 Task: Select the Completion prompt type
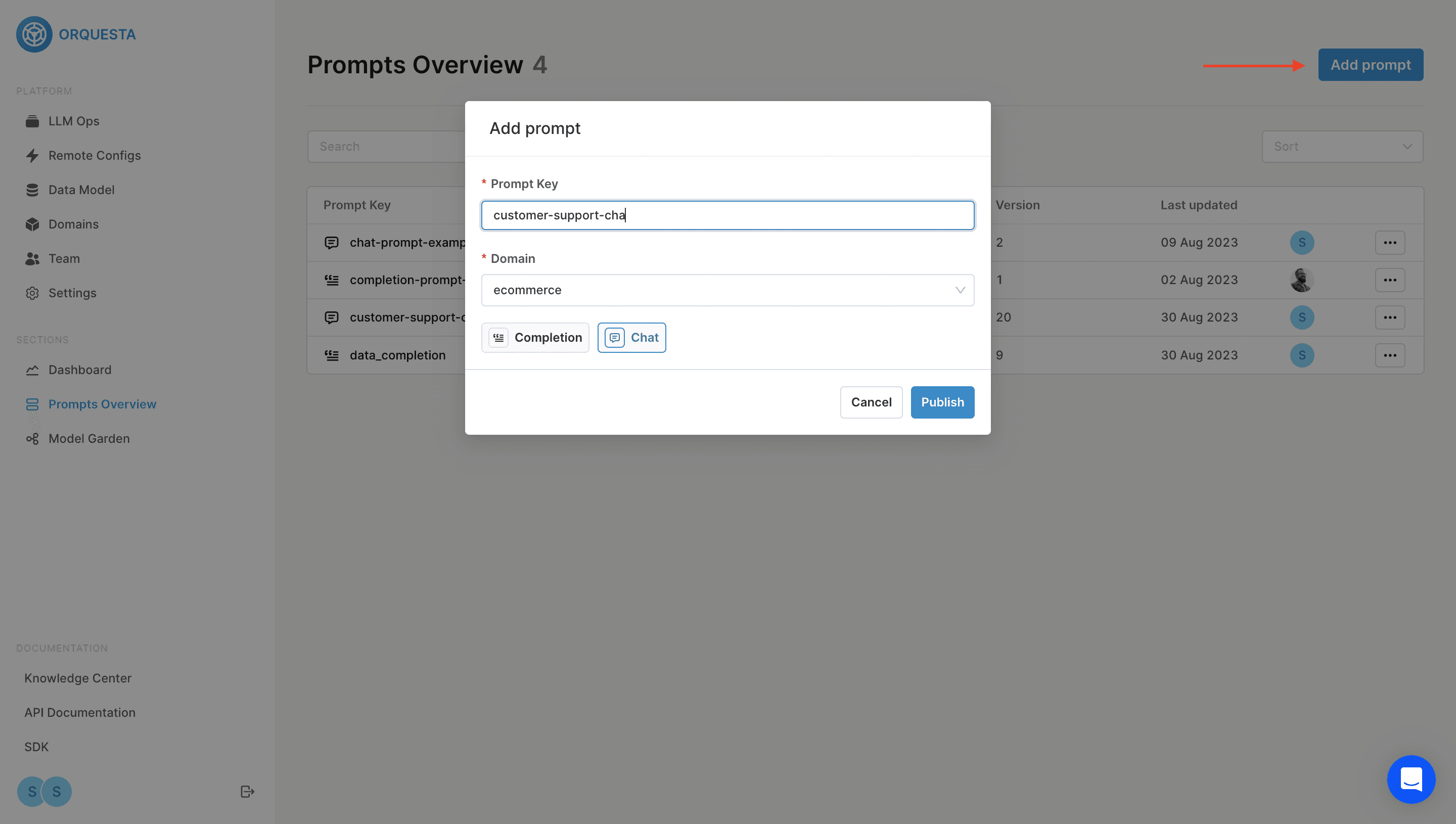click(535, 338)
